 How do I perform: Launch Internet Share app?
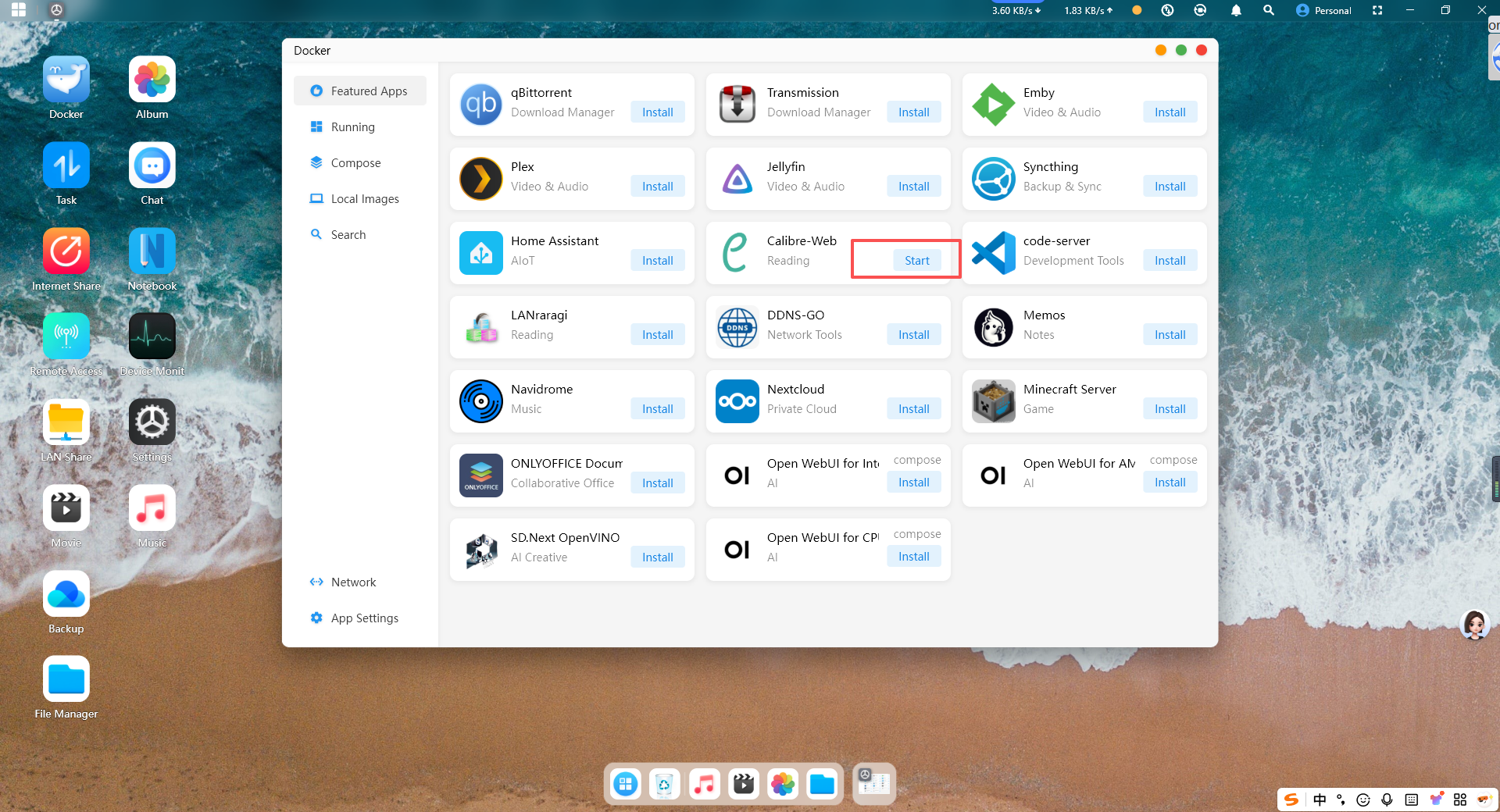(66, 251)
